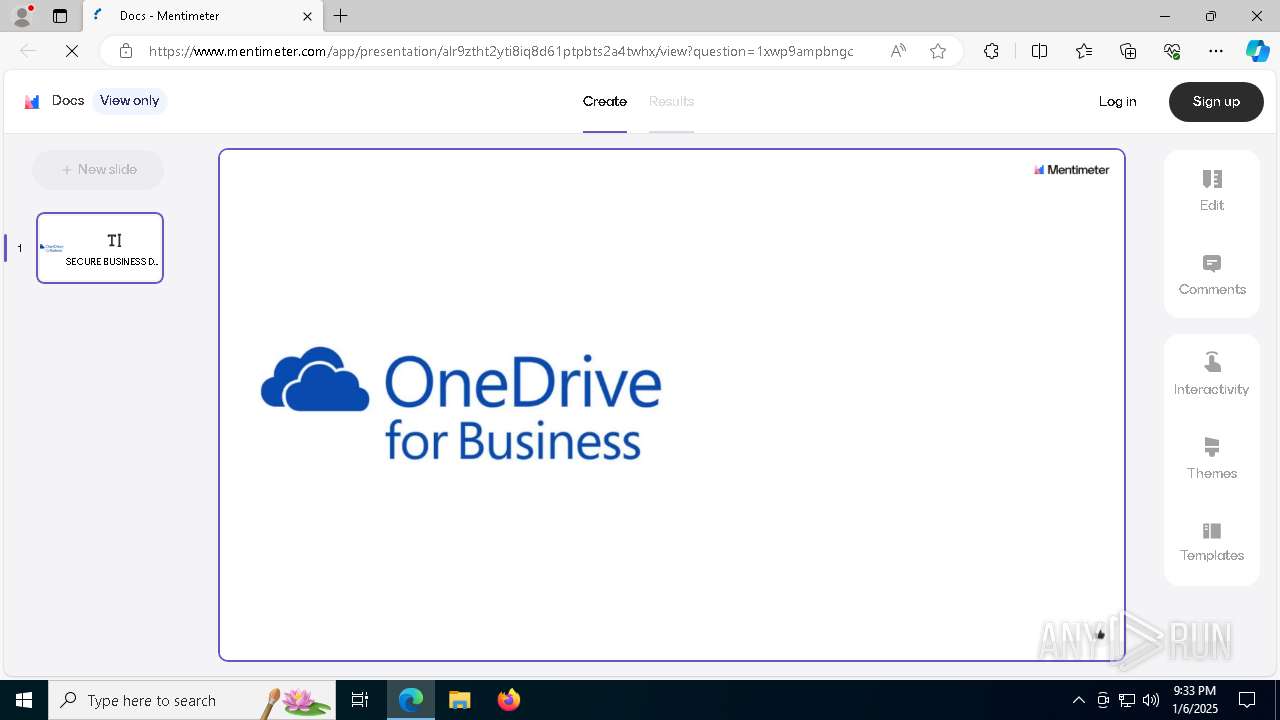
Task: Open a new browser tab
Action: coord(341,16)
